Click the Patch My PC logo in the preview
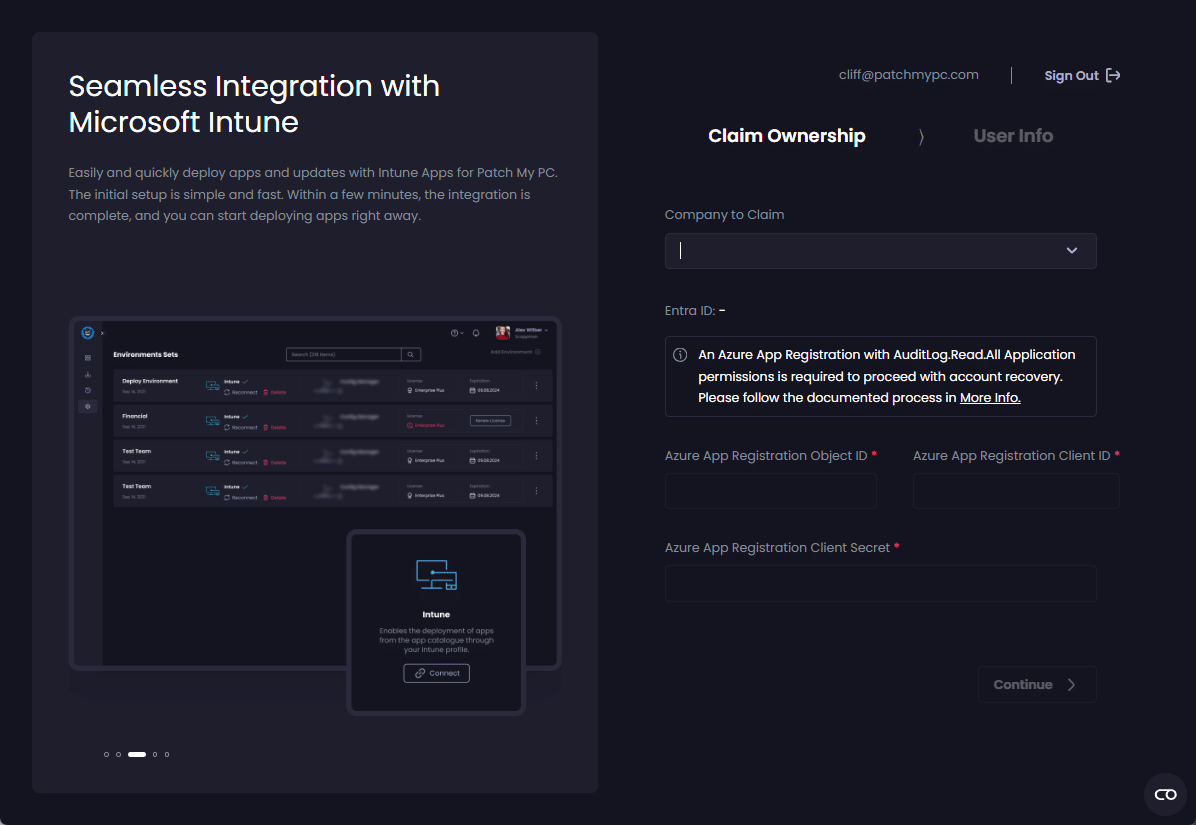The height and width of the screenshot is (825, 1196). [88, 332]
